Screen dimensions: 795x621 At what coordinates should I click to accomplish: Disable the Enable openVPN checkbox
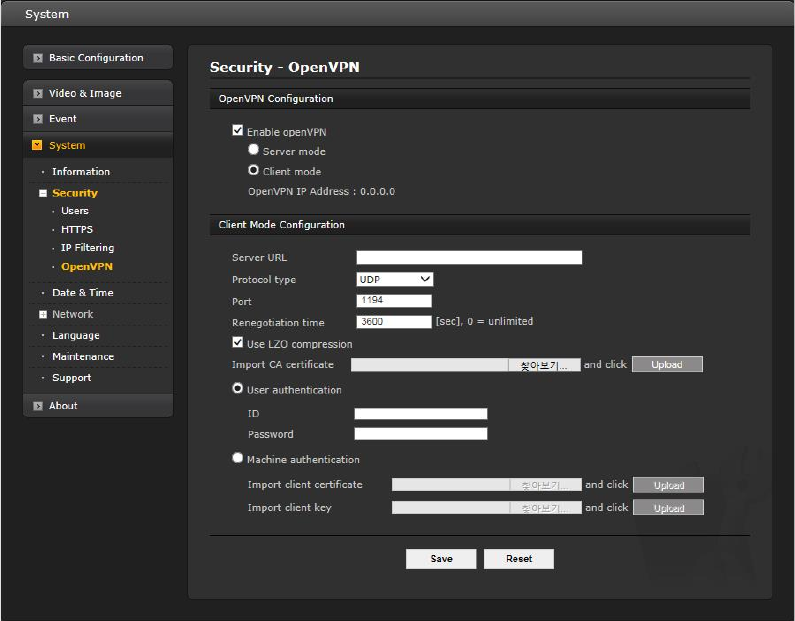click(238, 131)
